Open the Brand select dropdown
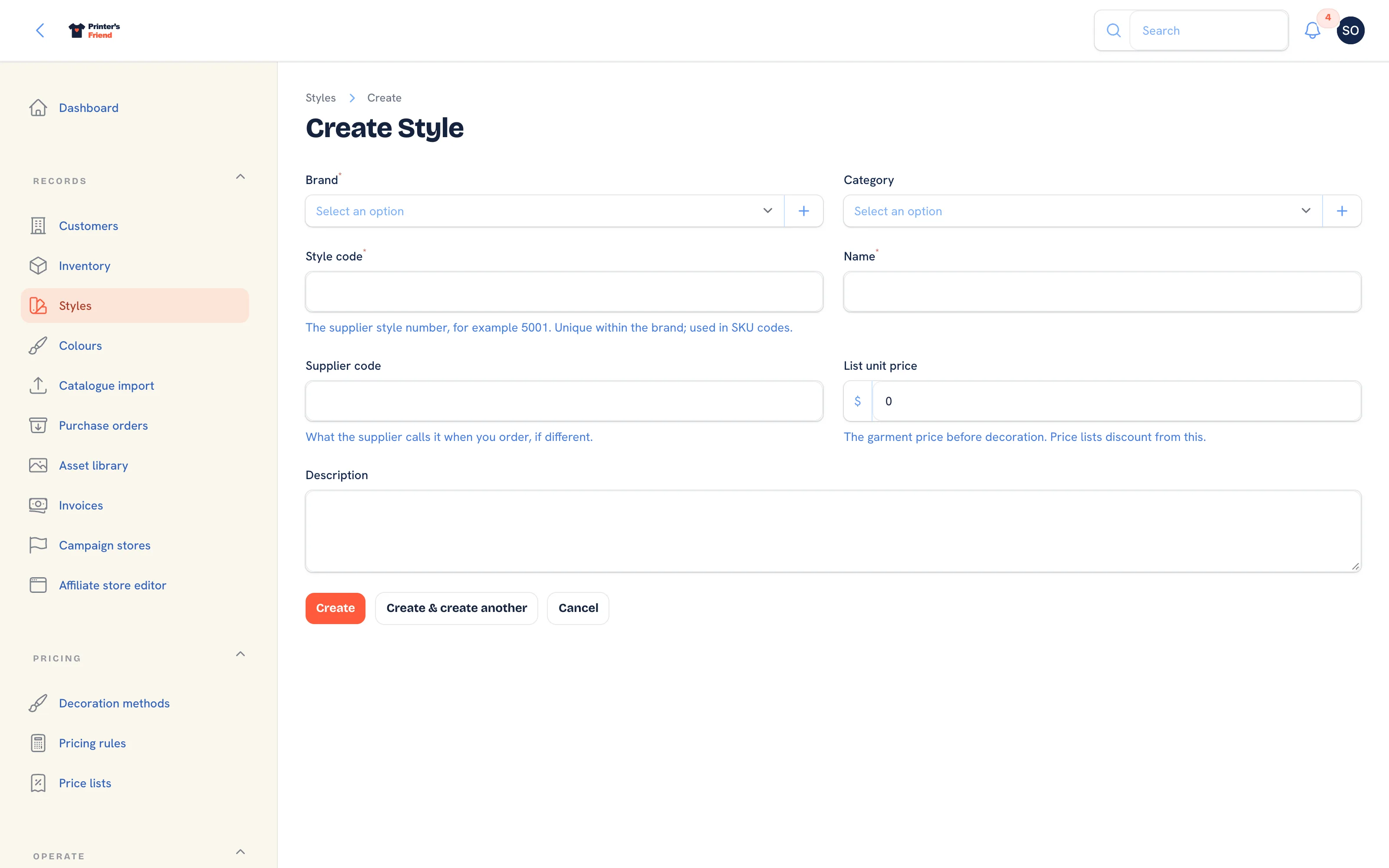Viewport: 1389px width, 868px height. click(545, 210)
